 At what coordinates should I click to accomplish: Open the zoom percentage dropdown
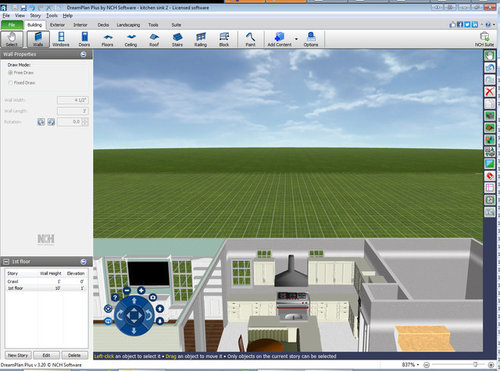tap(418, 365)
